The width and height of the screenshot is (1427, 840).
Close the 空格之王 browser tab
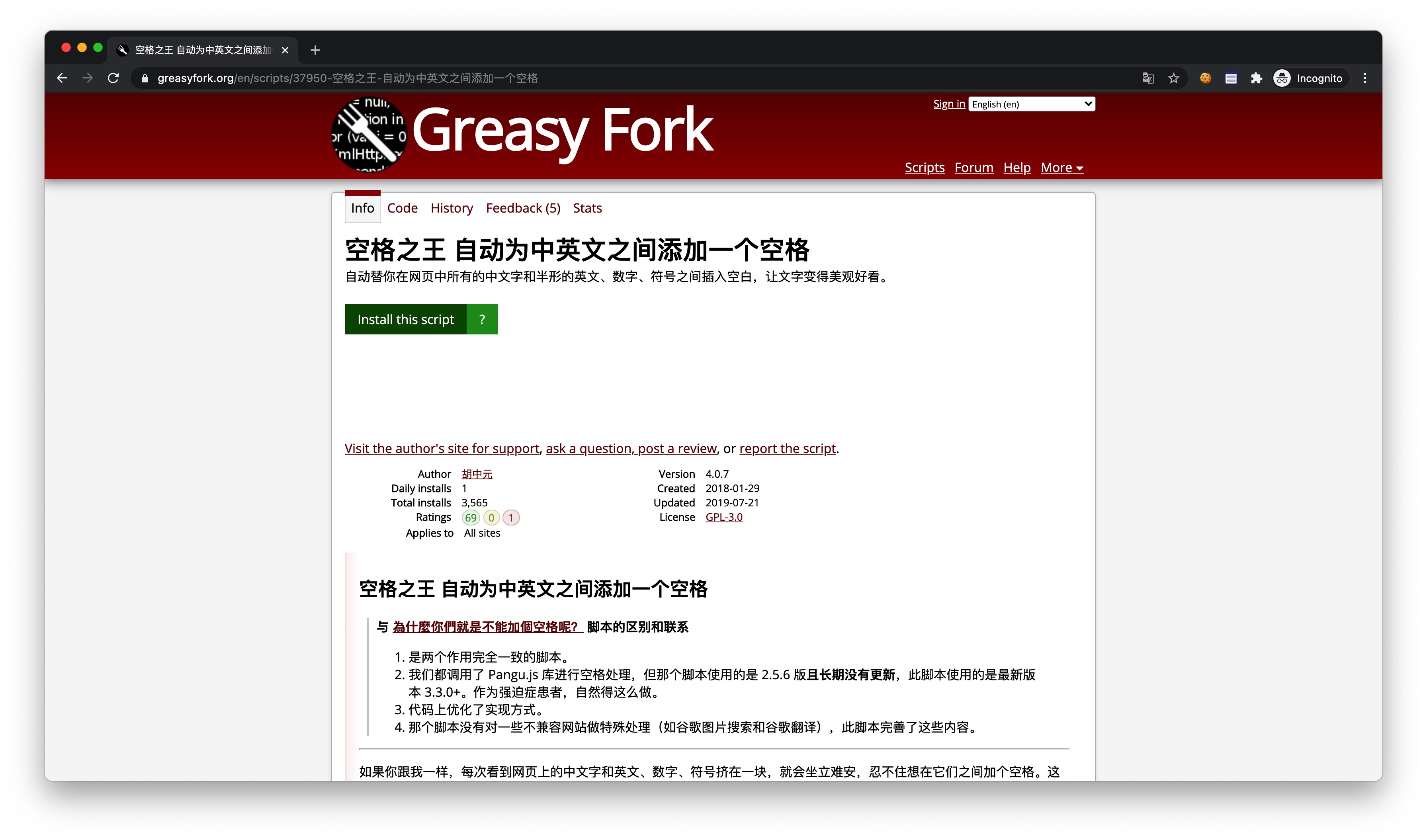[285, 51]
